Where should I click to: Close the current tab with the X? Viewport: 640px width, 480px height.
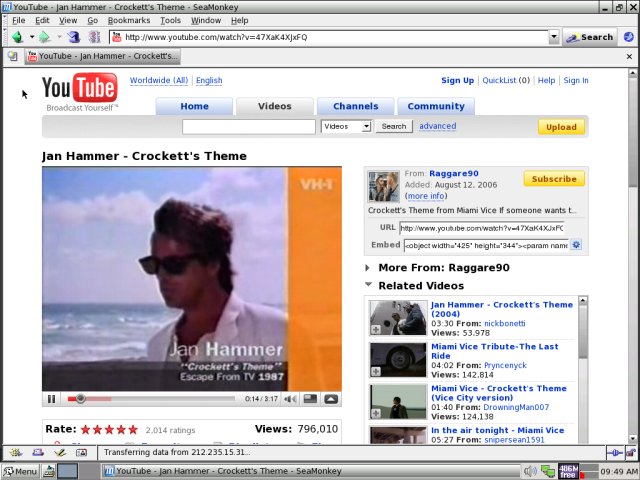(x=629, y=57)
